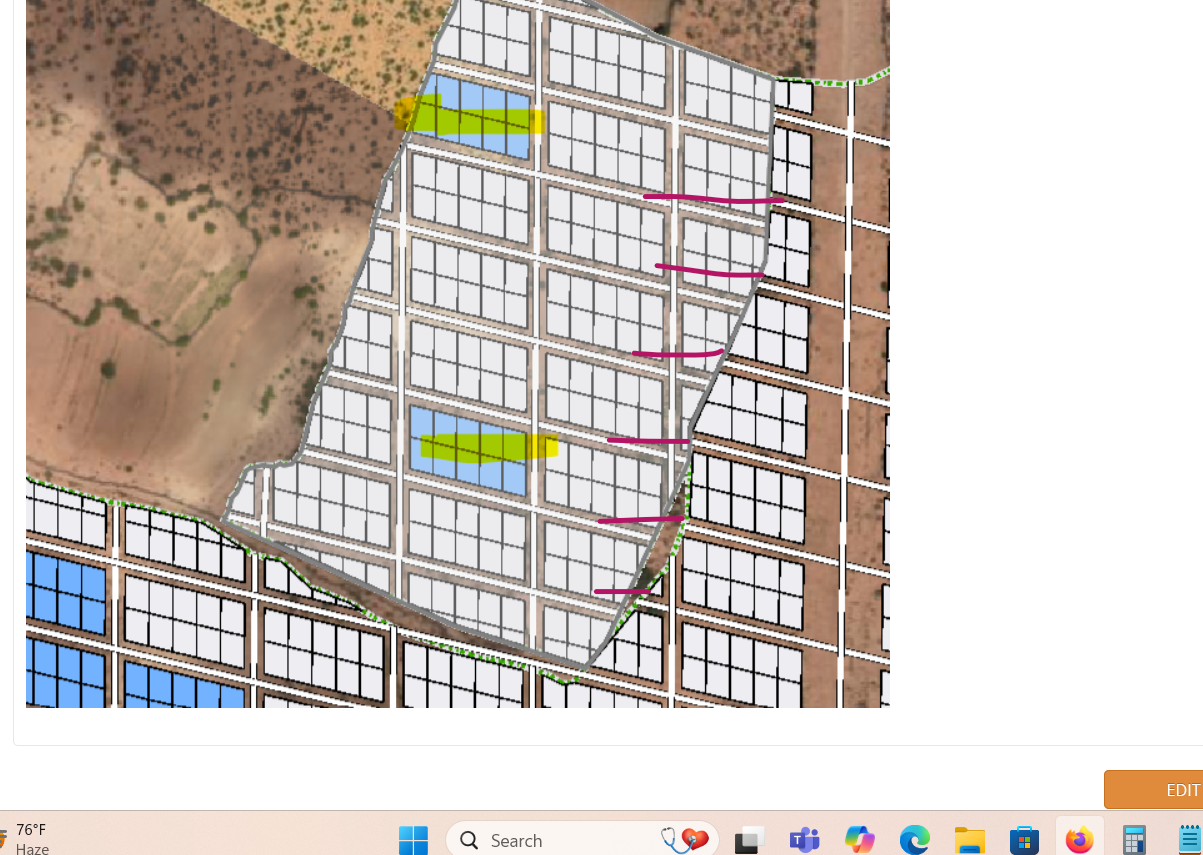Switch to Firefox in the taskbar

tap(1079, 840)
